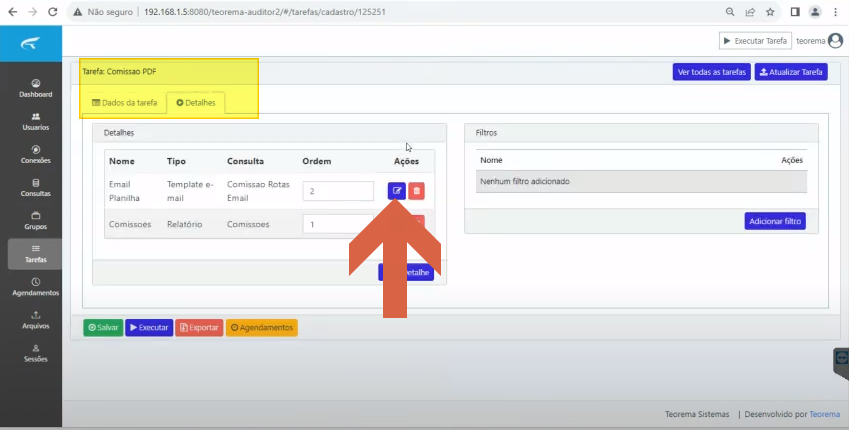This screenshot has width=849, height=430.
Task: Switch to Dados da tarefa tab
Action: (x=125, y=103)
